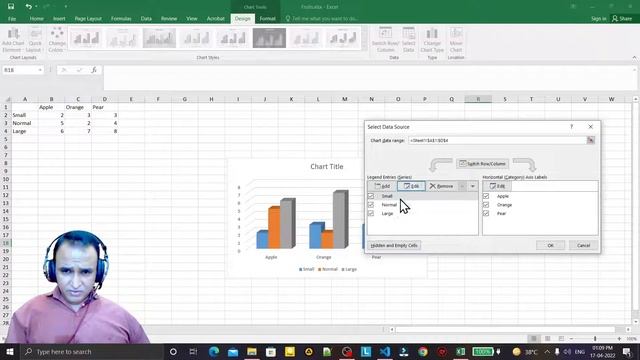Open Mail app from taskbar
Screen dimensions: 640x360
(x=233, y=351)
